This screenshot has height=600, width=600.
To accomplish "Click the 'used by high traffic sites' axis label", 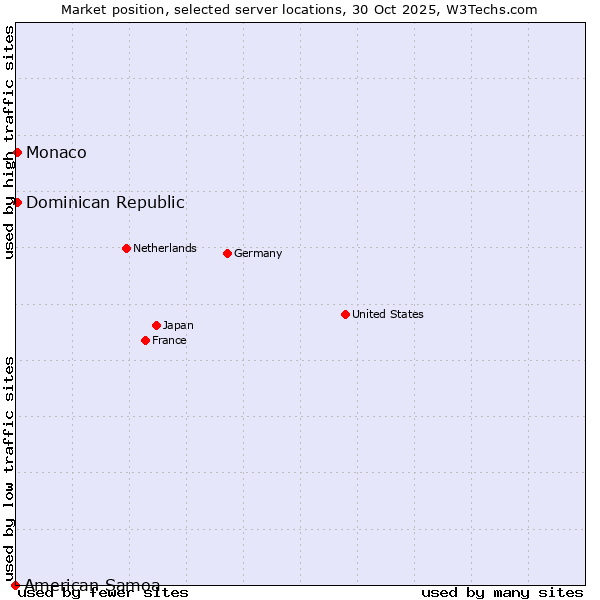I will (9, 142).
